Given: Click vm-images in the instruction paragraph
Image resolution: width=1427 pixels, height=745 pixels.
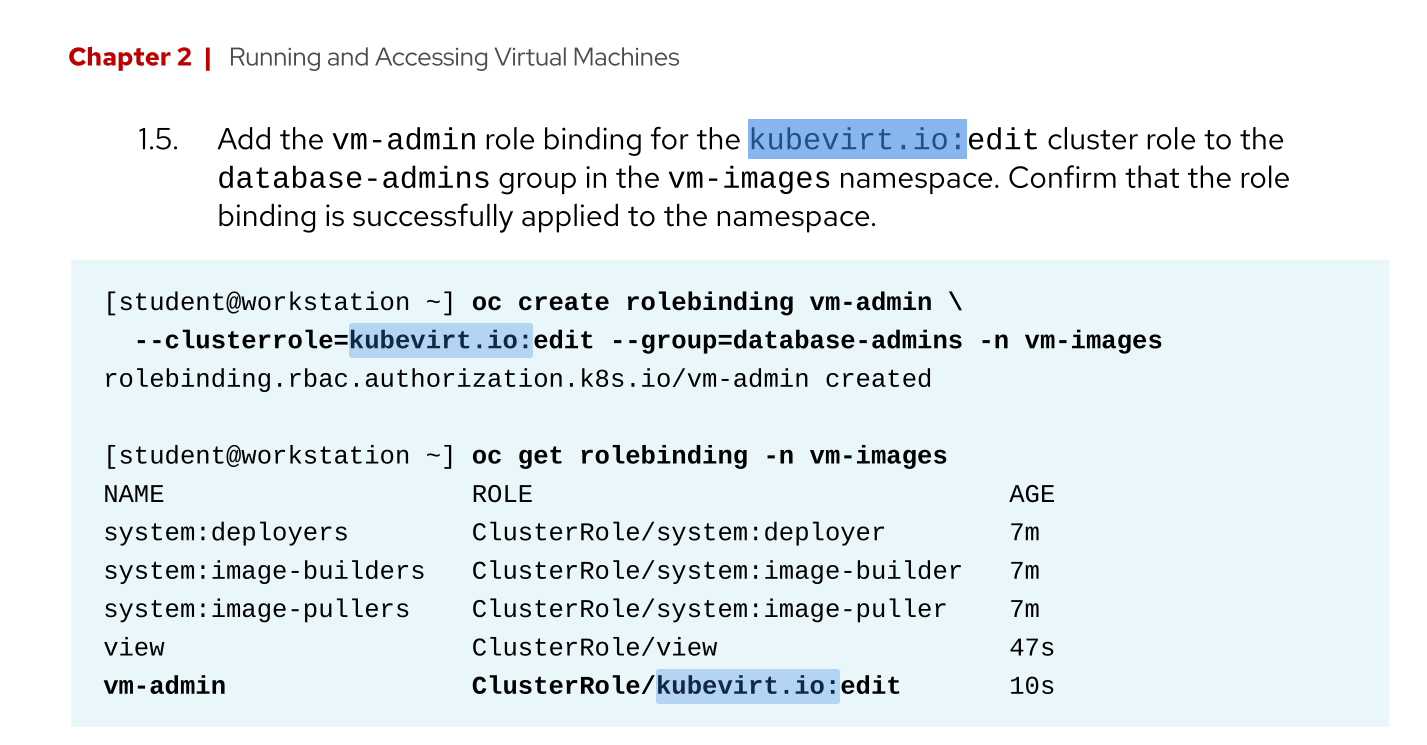Looking at the screenshot, I should coord(749,179).
